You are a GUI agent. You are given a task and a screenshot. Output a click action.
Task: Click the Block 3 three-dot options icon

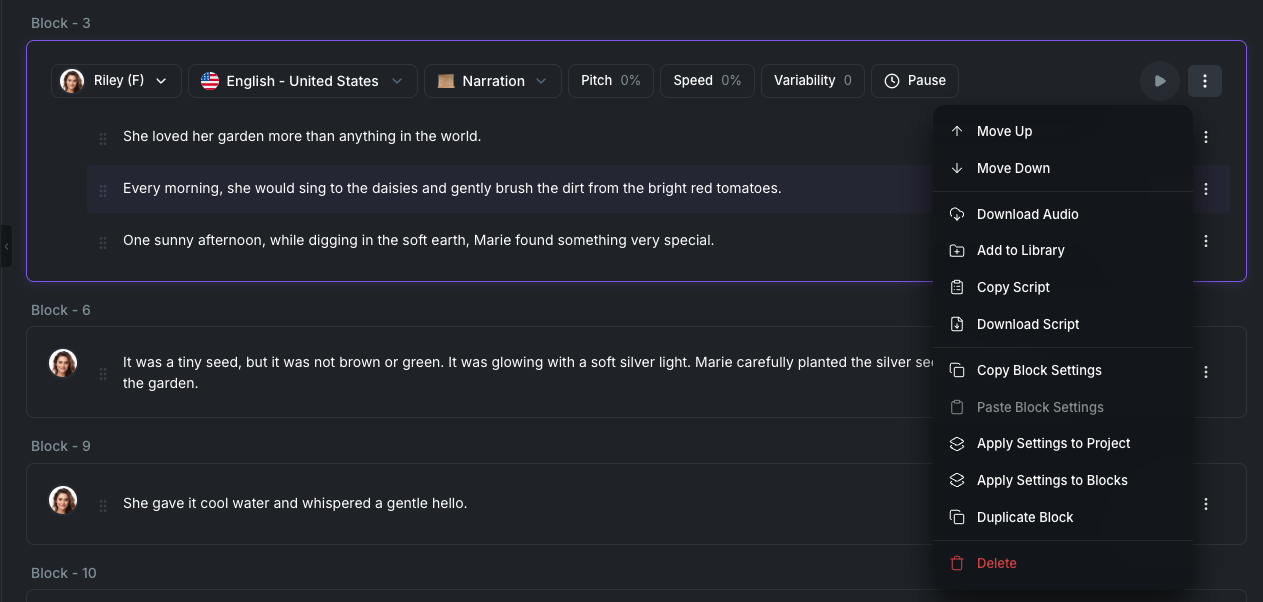(1205, 81)
